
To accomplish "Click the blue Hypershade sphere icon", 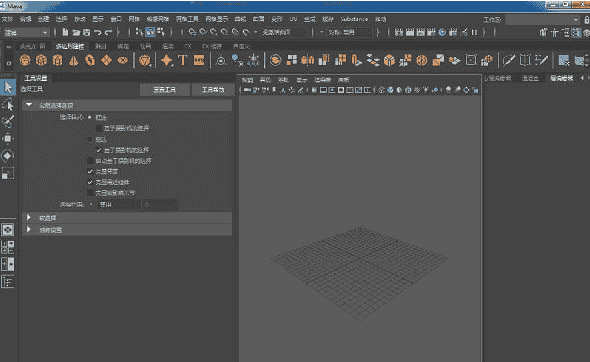I will coord(442,32).
